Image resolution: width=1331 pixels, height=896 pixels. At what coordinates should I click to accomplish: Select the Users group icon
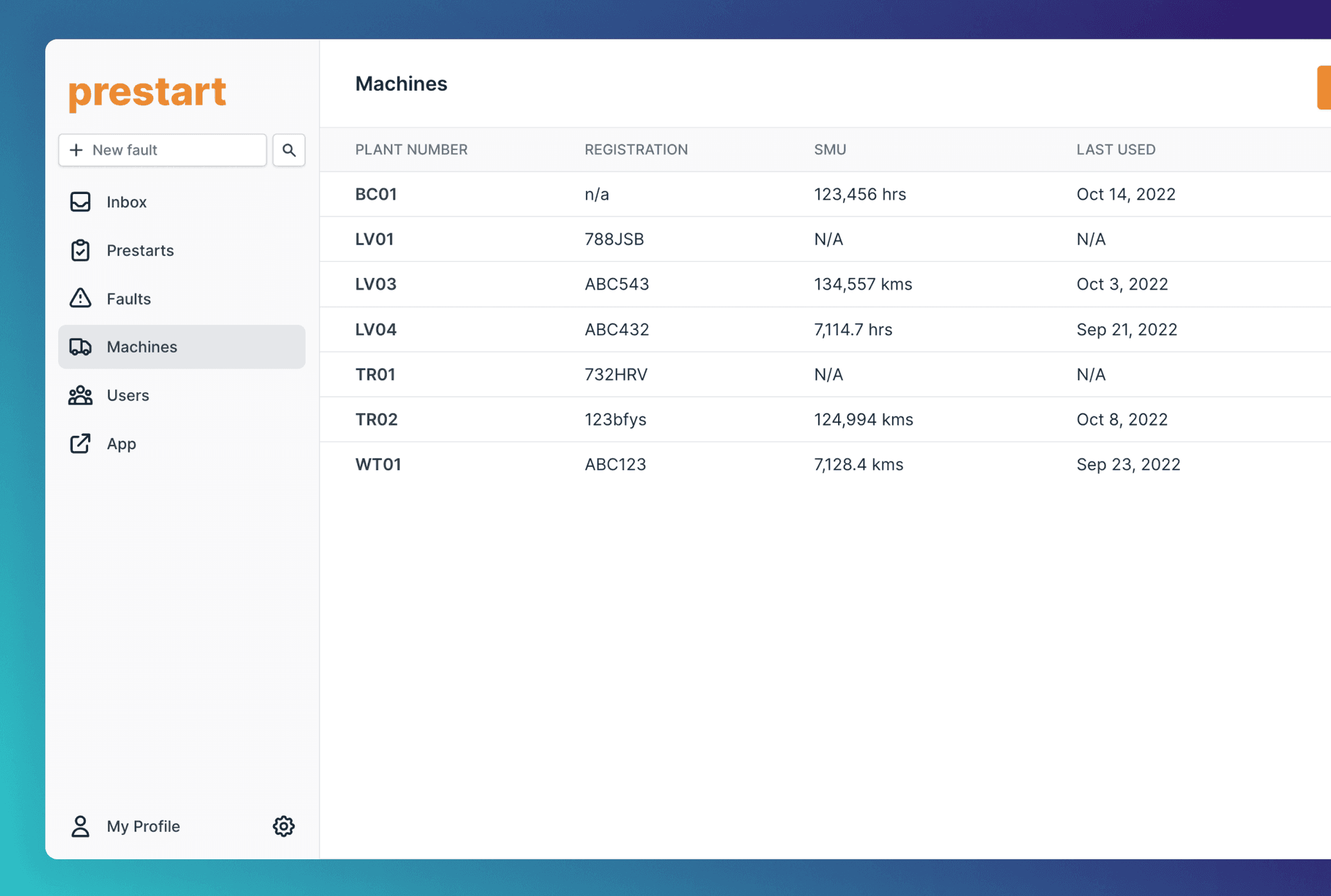[80, 395]
